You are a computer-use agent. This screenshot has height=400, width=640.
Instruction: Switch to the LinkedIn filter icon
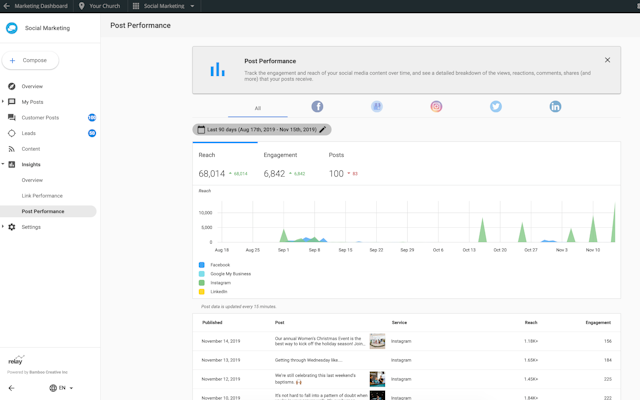pos(555,106)
